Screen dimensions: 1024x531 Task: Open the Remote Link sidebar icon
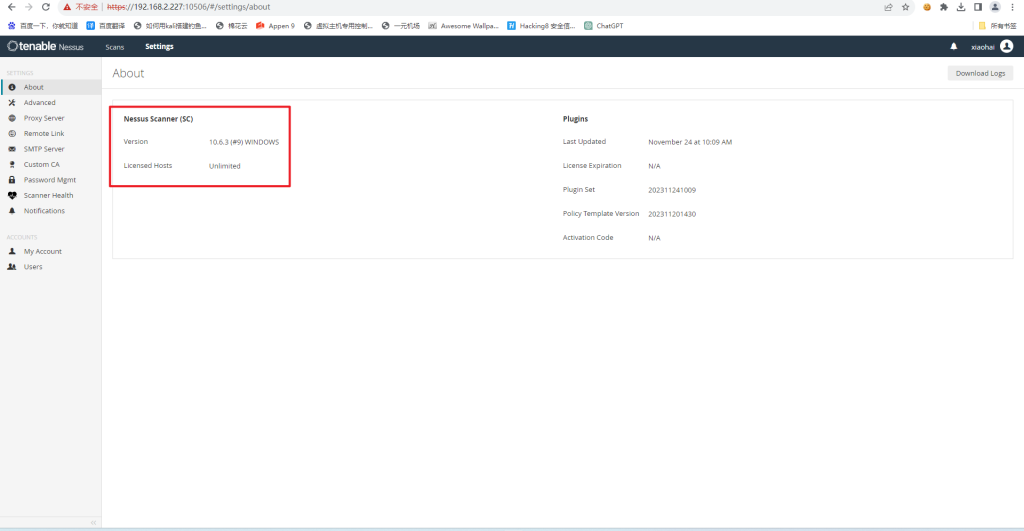coord(12,133)
